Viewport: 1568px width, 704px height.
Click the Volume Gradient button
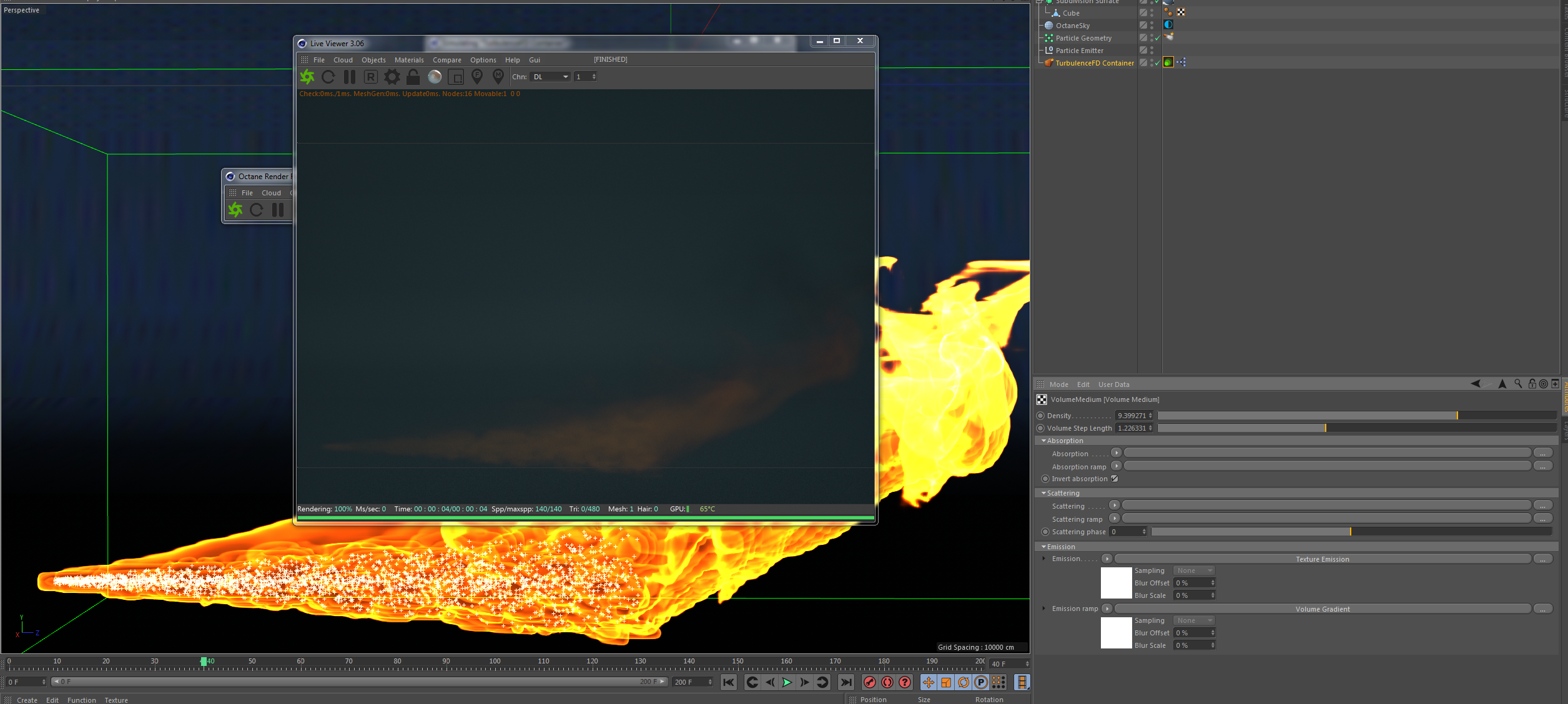(1322, 609)
